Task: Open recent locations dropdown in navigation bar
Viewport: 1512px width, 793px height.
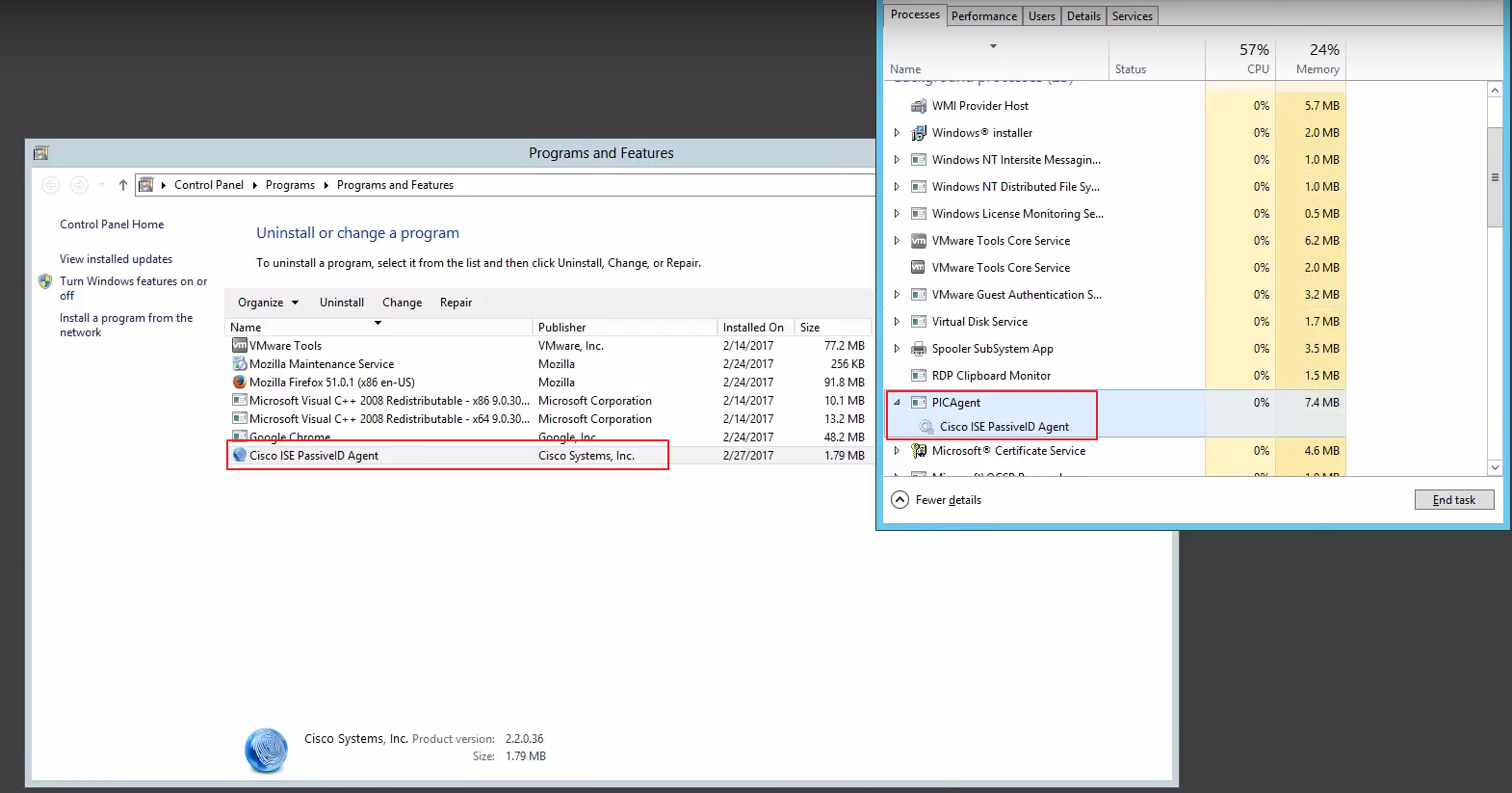Action: pos(102,185)
